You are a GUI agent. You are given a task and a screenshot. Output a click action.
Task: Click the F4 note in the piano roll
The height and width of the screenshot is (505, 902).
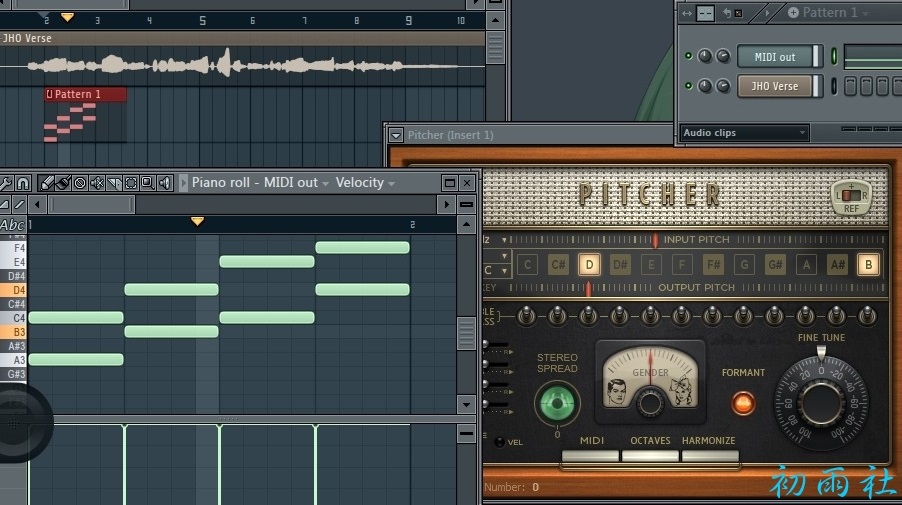pos(362,247)
